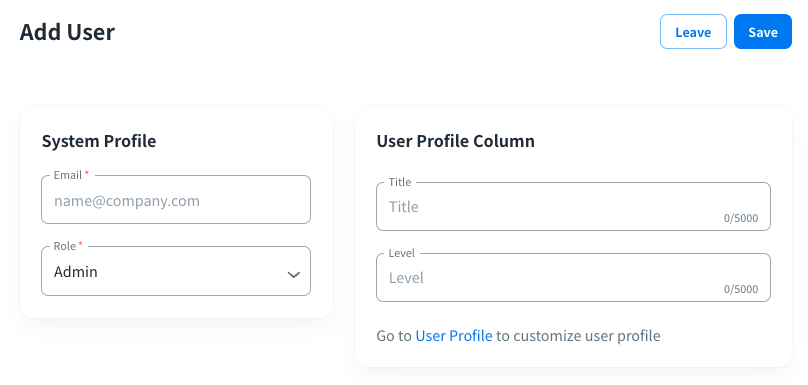Click the Role field label
This screenshot has width=808, height=385.
[x=64, y=246]
